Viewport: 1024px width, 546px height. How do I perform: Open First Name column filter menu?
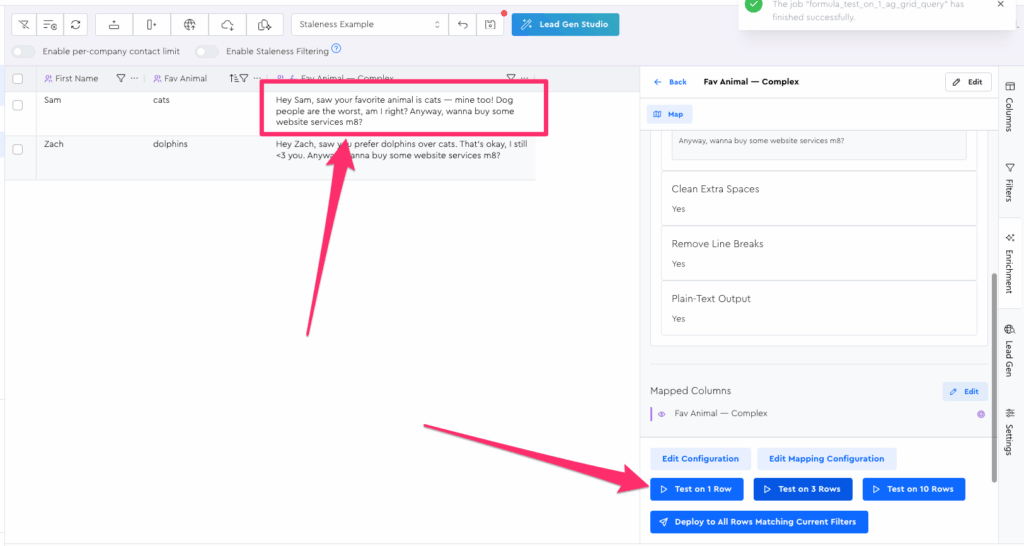coord(121,78)
